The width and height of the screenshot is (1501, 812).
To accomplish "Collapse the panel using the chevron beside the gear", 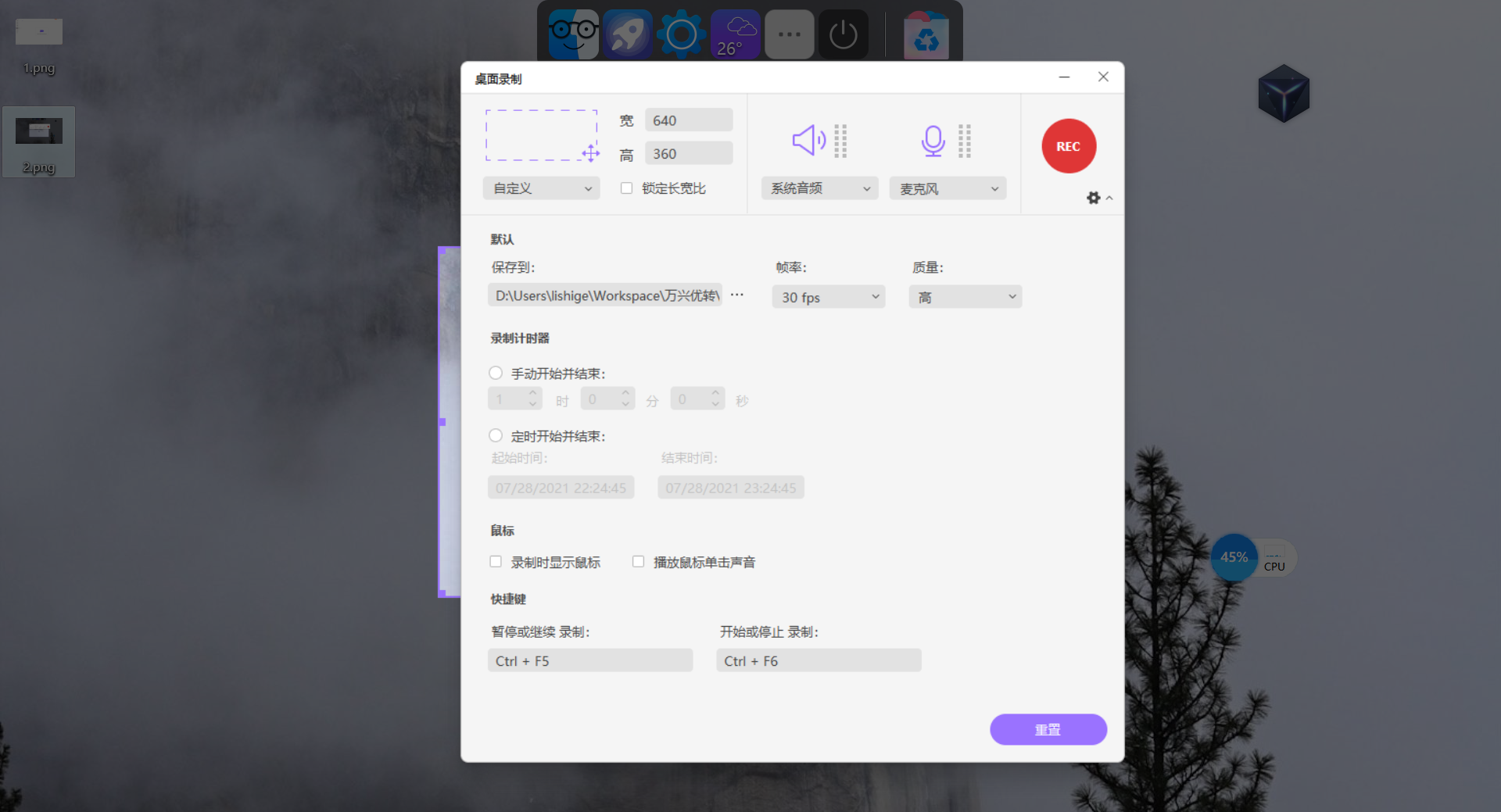I will tap(1108, 197).
